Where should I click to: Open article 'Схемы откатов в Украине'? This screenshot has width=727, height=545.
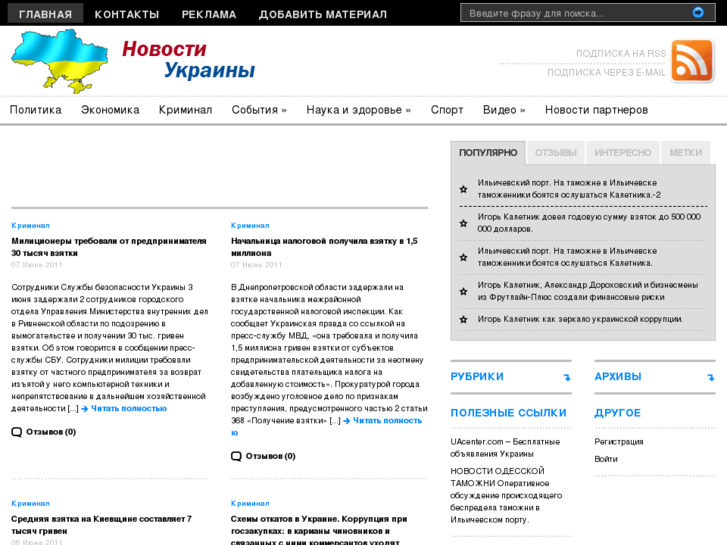coord(319,531)
